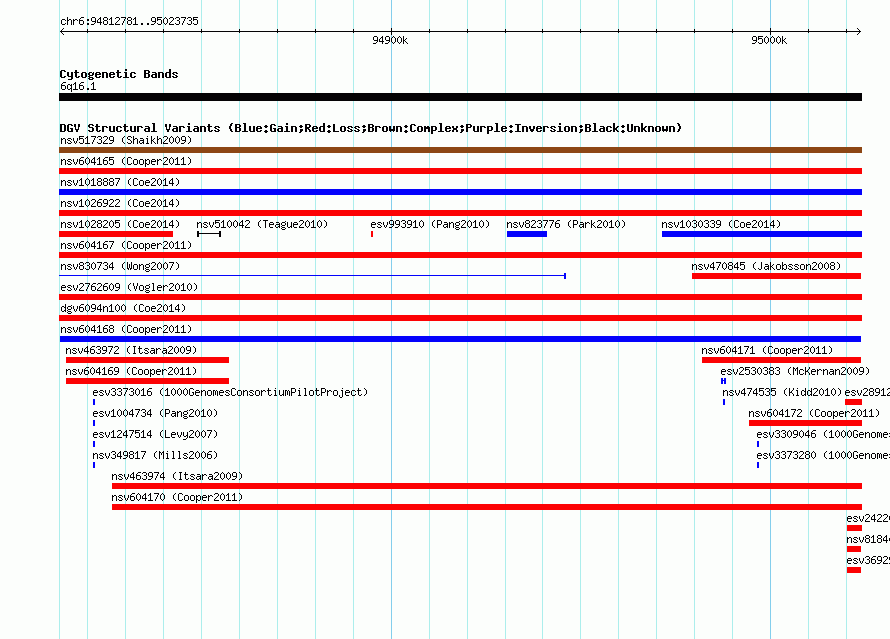The height and width of the screenshot is (639, 890).
Task: Click the nsv474535 (Kidd2010) label
Action: click(x=782, y=392)
